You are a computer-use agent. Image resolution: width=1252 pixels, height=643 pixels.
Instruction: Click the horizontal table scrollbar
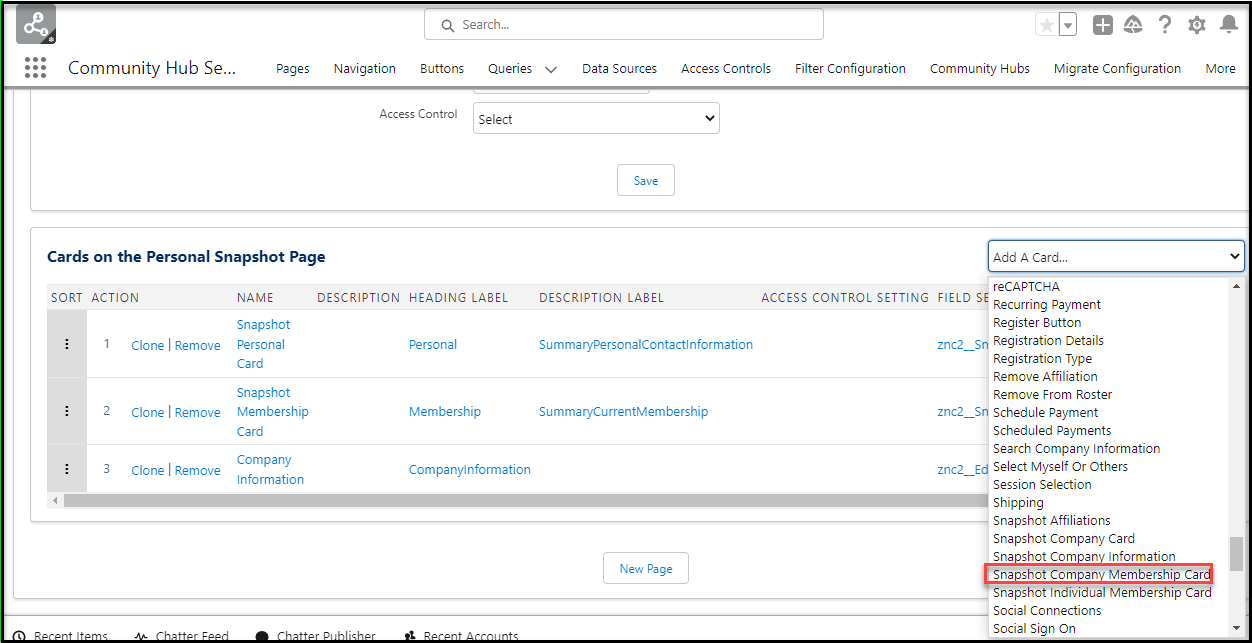pos(500,500)
